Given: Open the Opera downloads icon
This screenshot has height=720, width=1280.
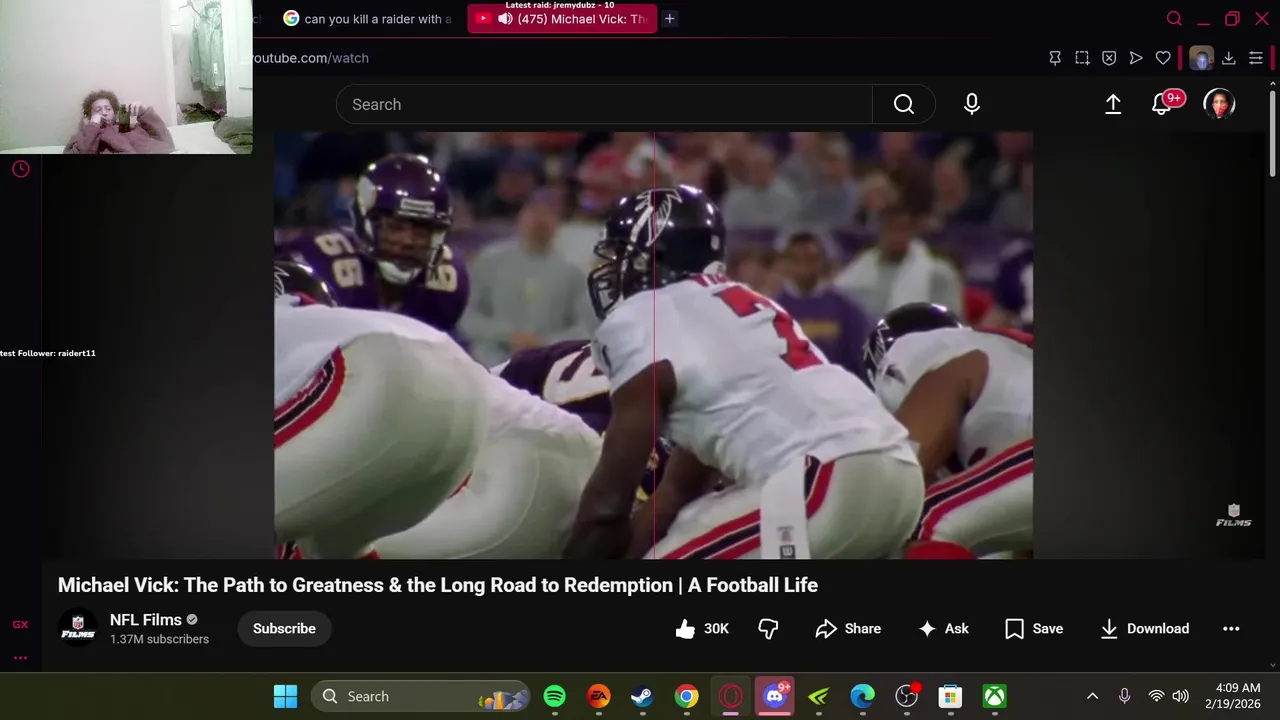Looking at the screenshot, I should coord(1229,58).
